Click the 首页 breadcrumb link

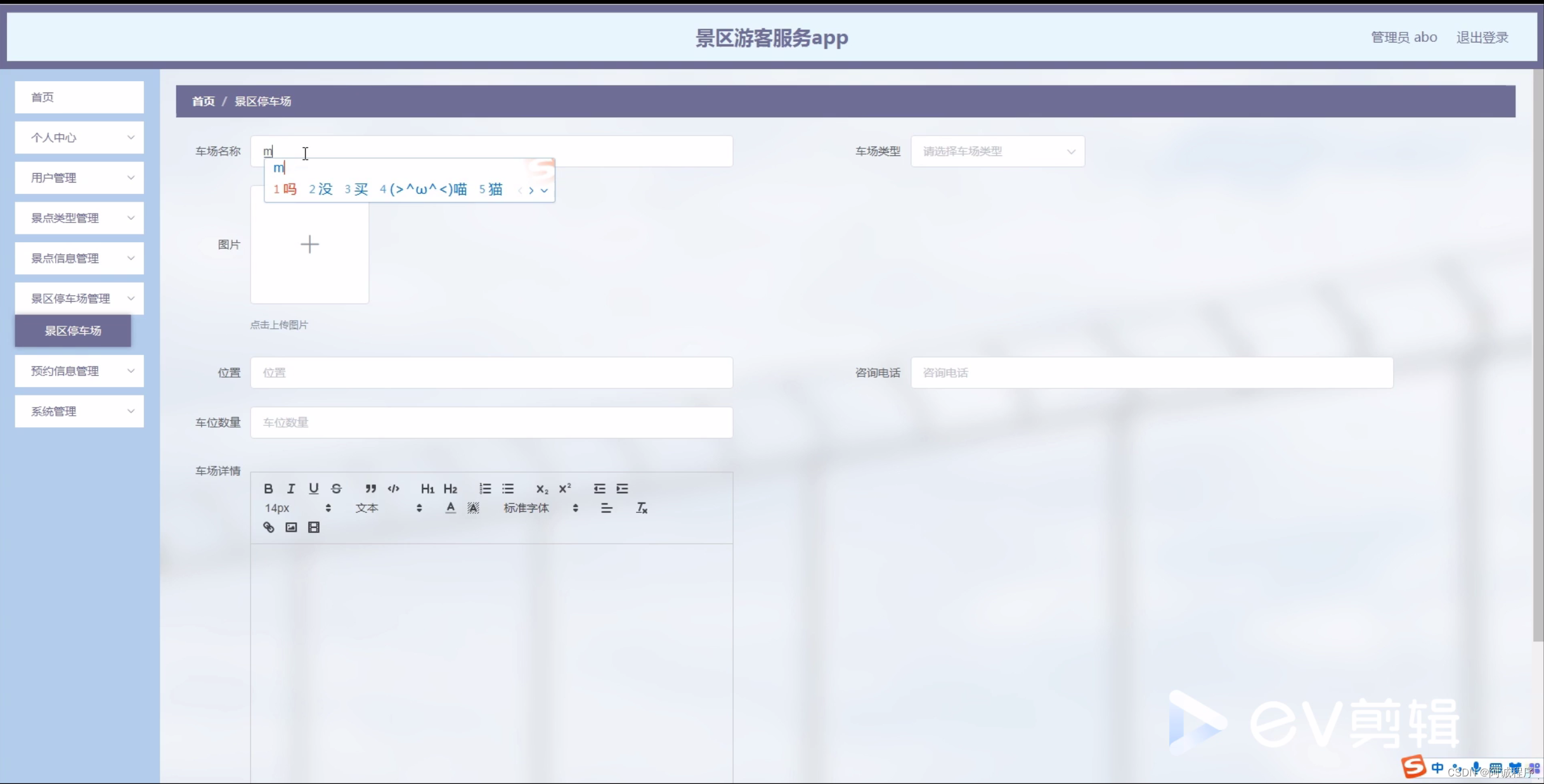(x=203, y=101)
